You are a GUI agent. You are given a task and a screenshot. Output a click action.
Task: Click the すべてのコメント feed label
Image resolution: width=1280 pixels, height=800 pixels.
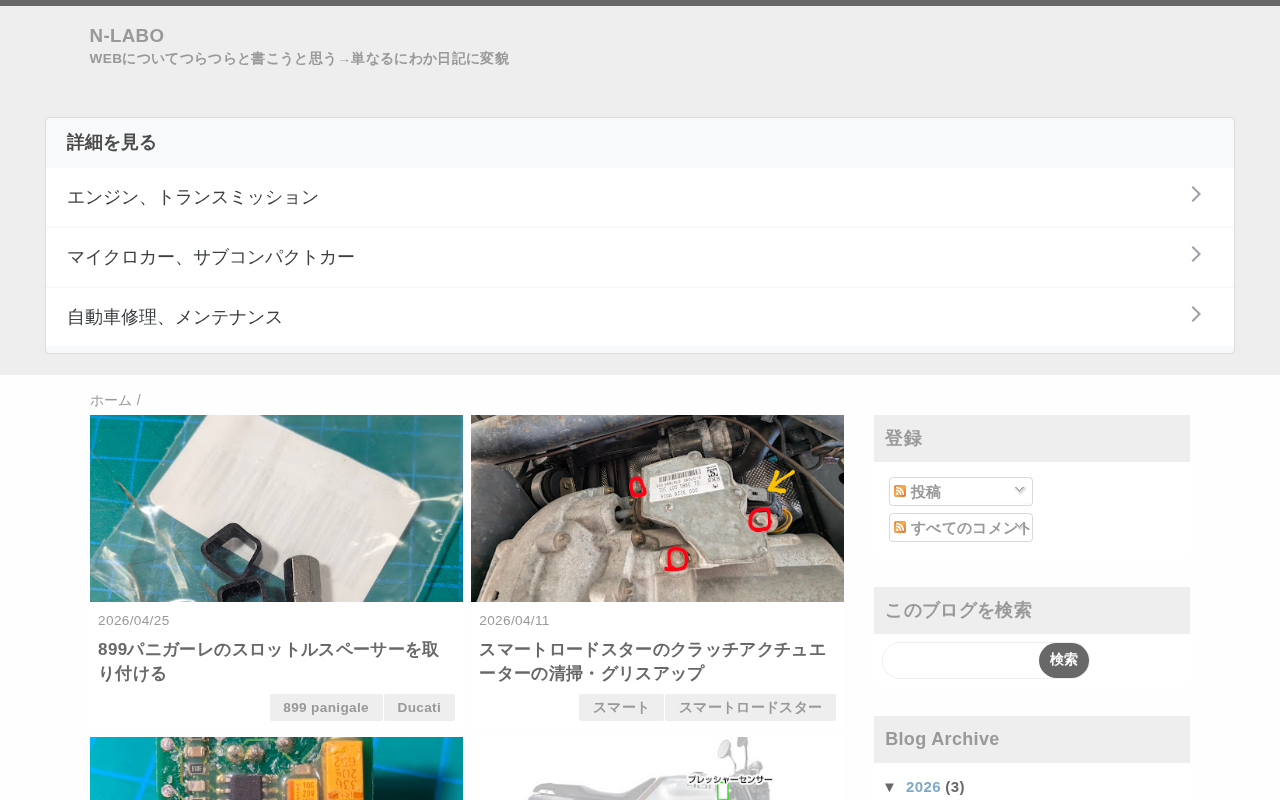point(970,528)
